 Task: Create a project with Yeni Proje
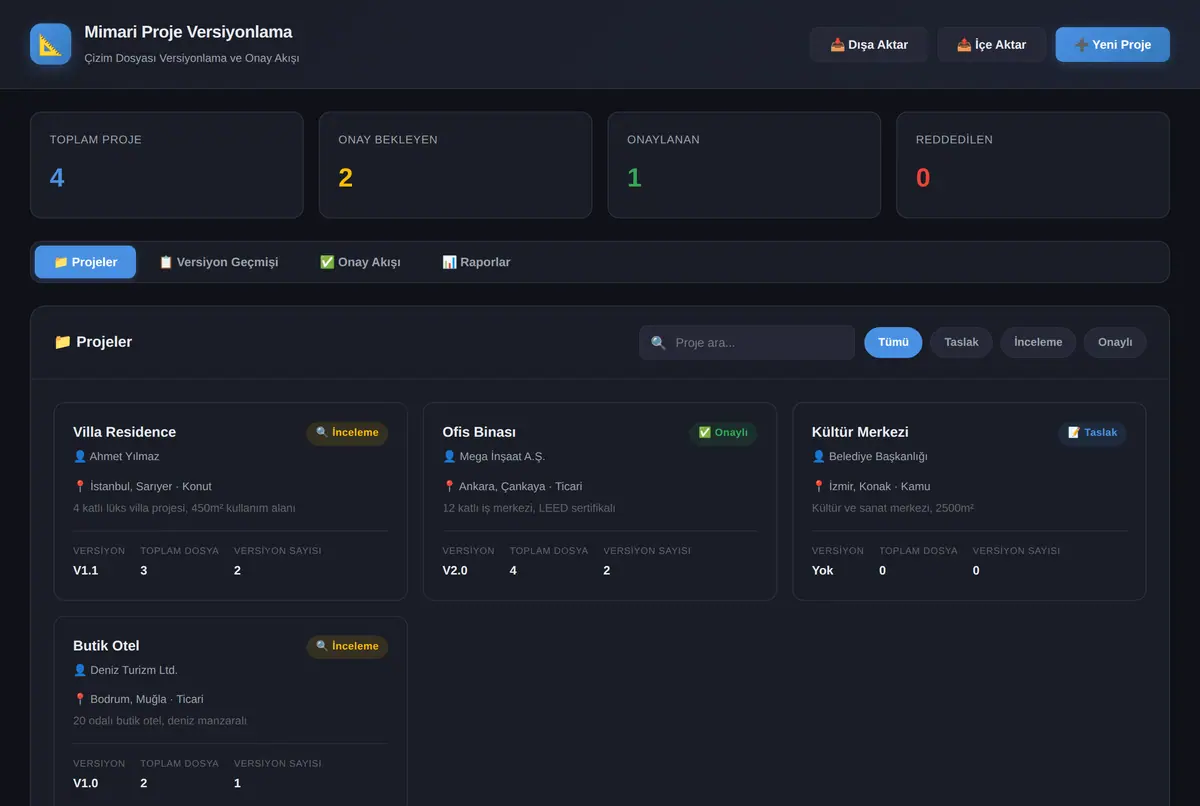[x=1113, y=44]
